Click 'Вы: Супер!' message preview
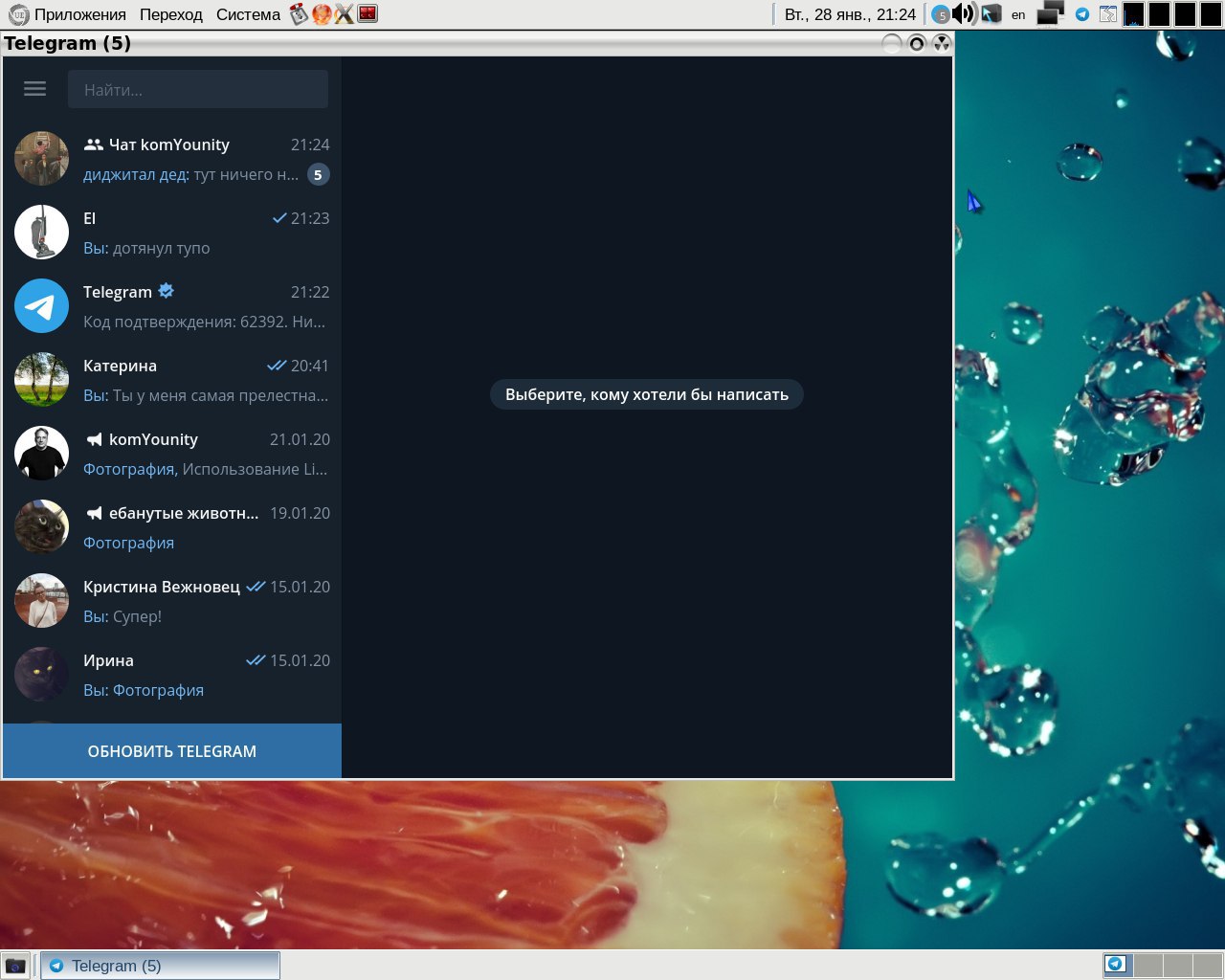1225x980 pixels. (x=122, y=616)
